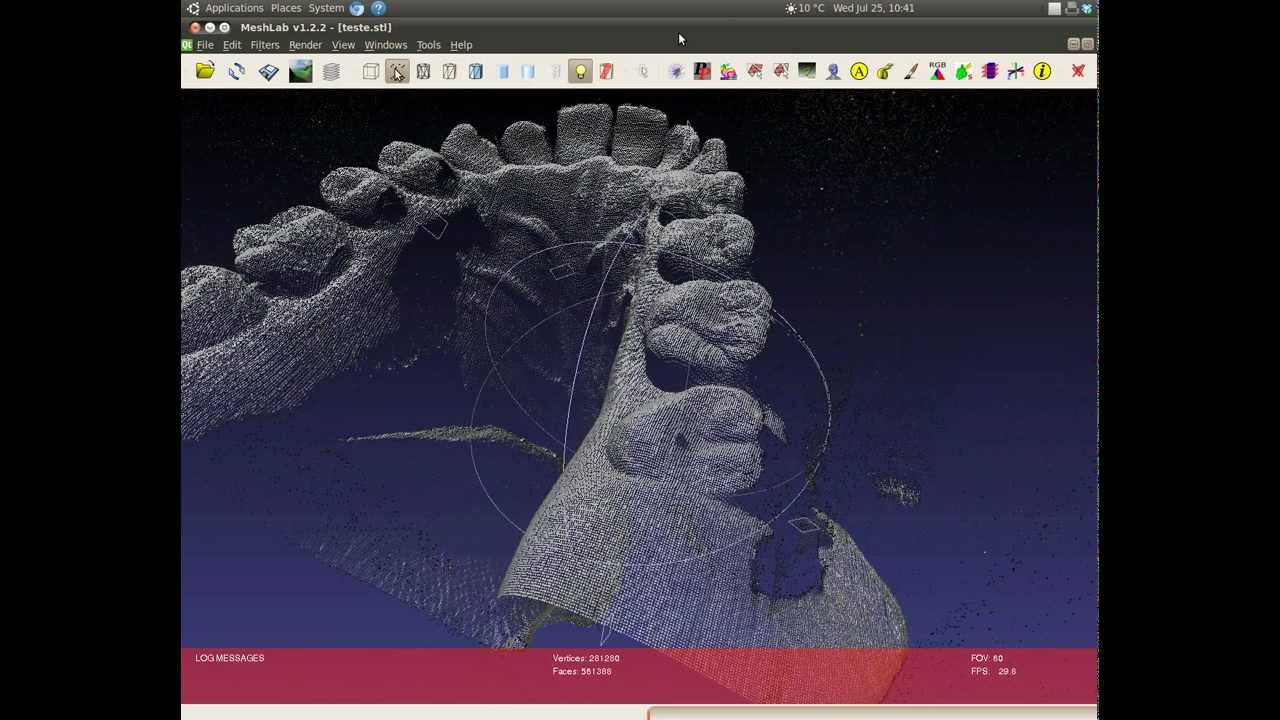This screenshot has height=720, width=1280.
Task: Open the Help menu
Action: 461,45
